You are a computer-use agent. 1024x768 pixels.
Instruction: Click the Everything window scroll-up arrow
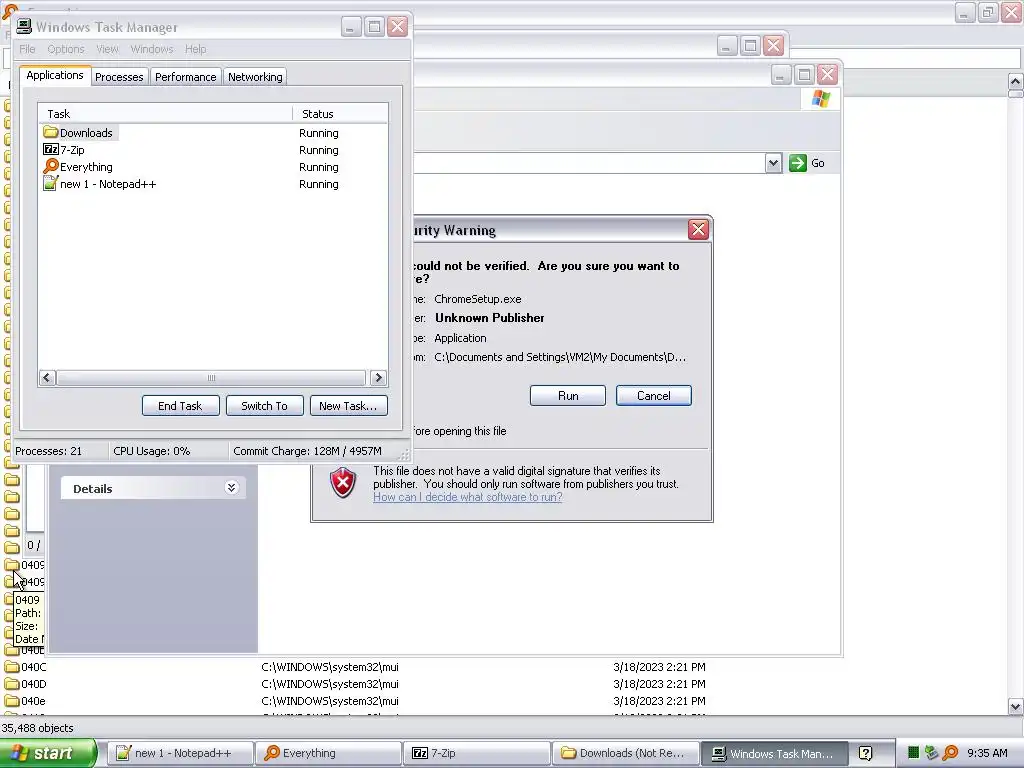click(x=1016, y=81)
